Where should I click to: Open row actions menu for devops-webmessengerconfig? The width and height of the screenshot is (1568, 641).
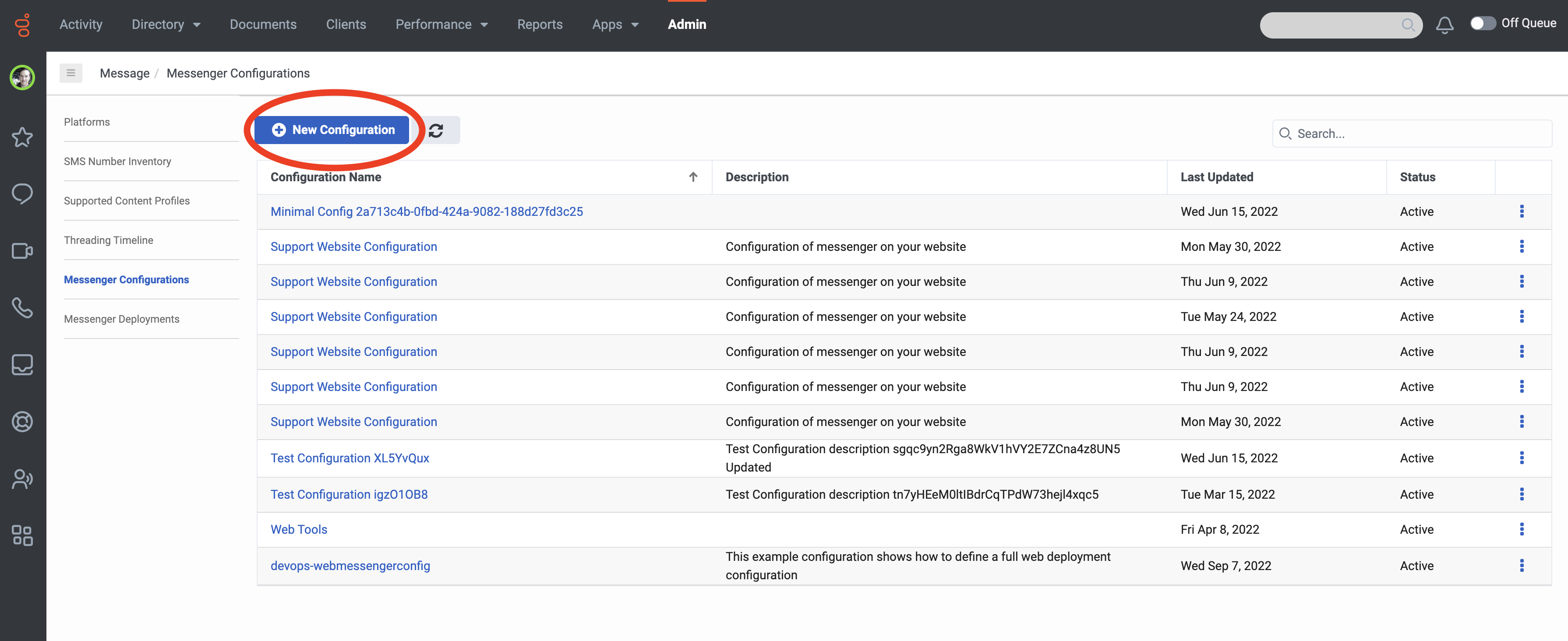(x=1522, y=565)
